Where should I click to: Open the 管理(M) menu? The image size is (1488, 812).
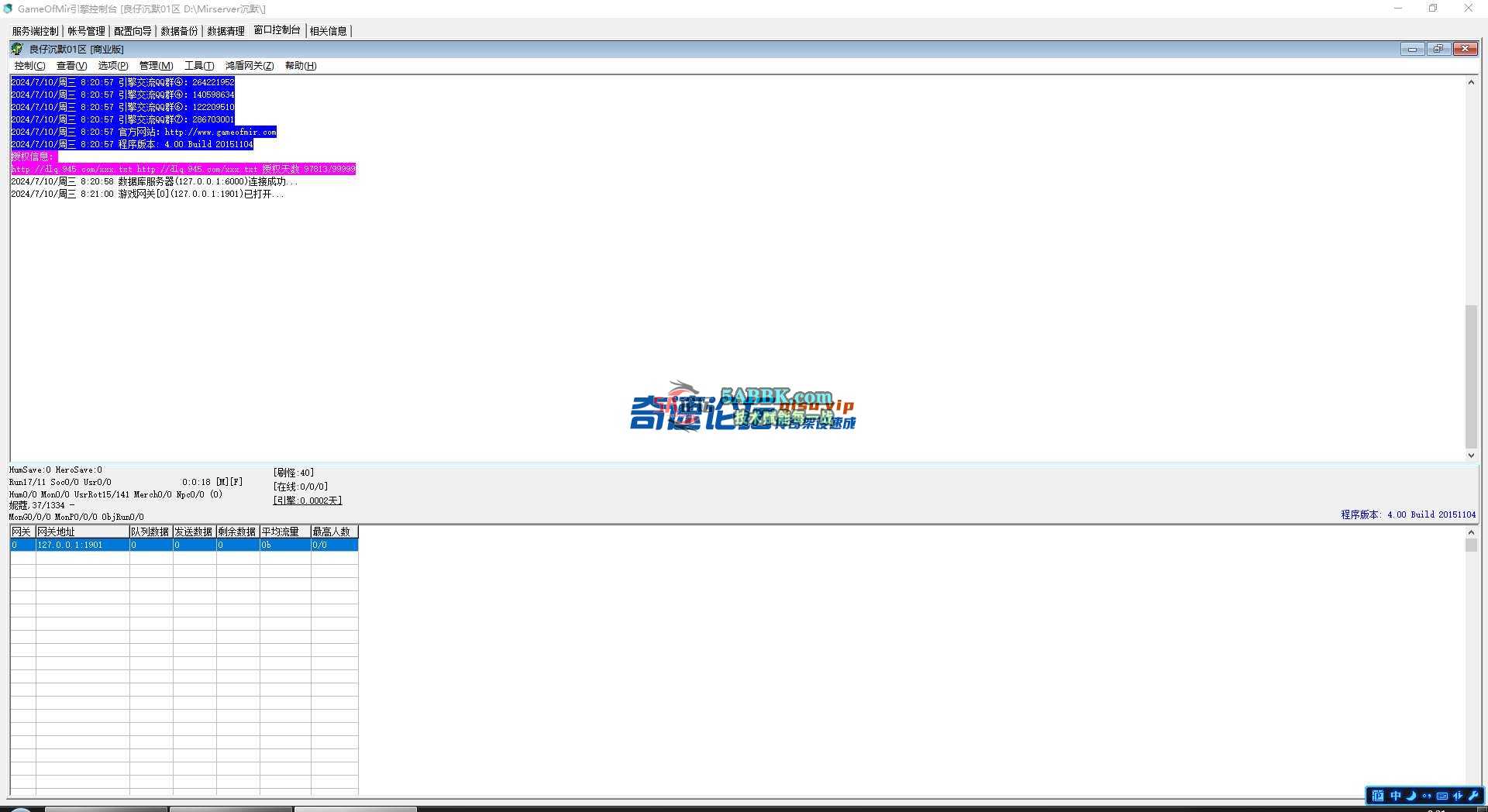(156, 66)
